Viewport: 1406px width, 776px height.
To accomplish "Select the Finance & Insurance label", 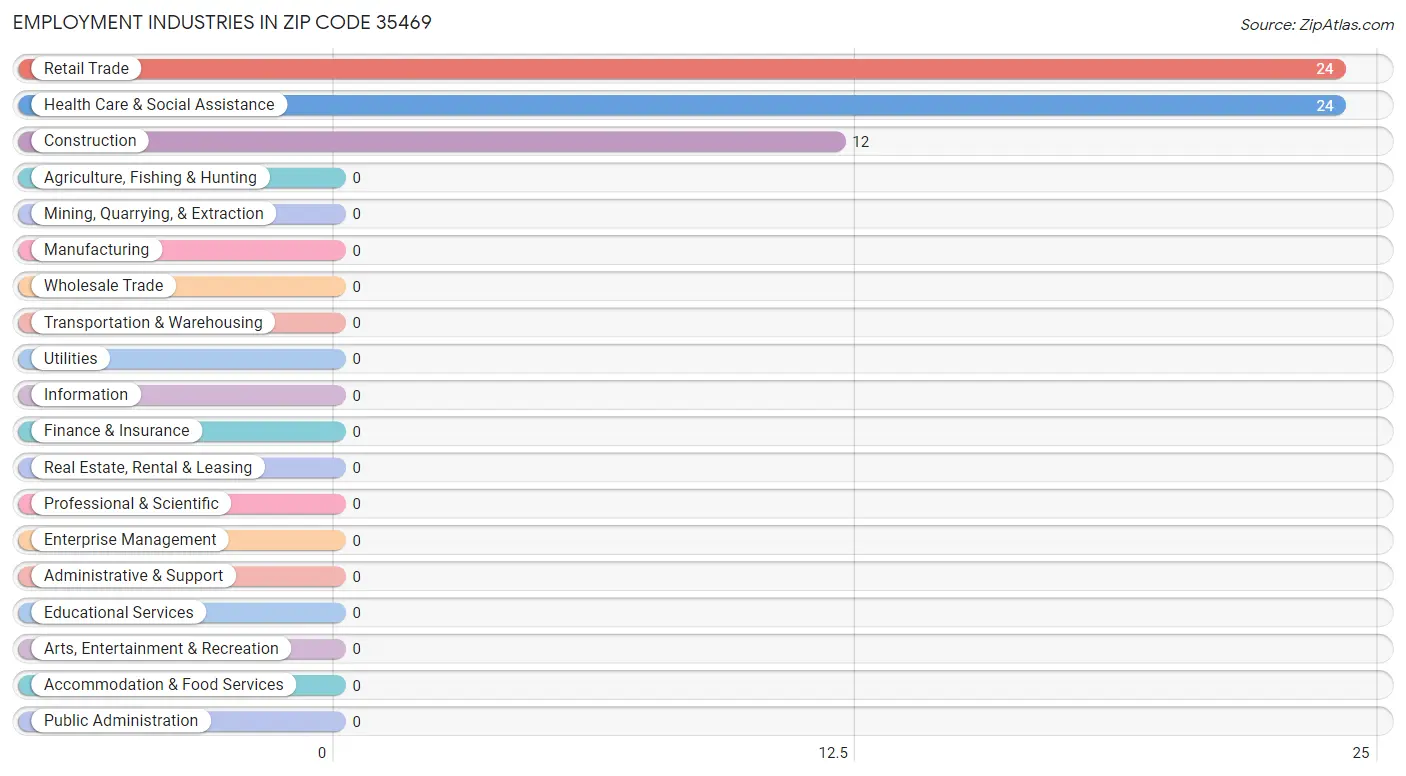I will pyautogui.click(x=117, y=430).
